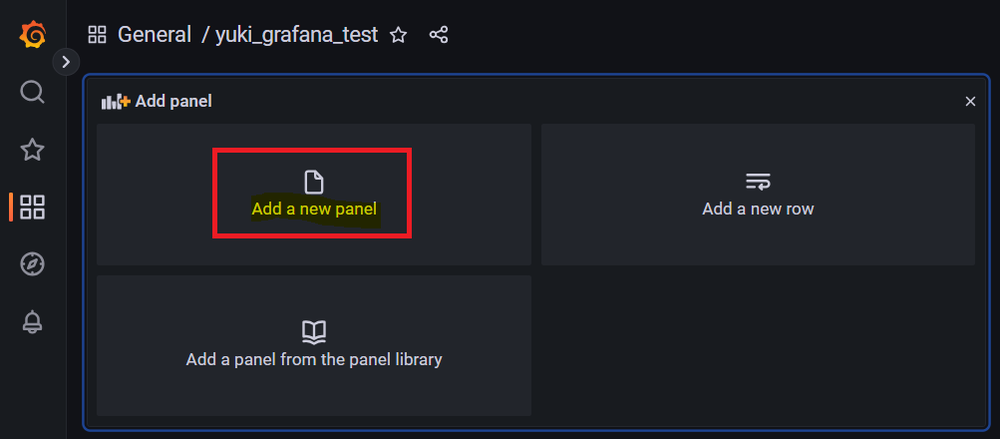Click the yuki_grafana_test dashboard title
This screenshot has height=439, width=1000.
pyautogui.click(x=296, y=35)
